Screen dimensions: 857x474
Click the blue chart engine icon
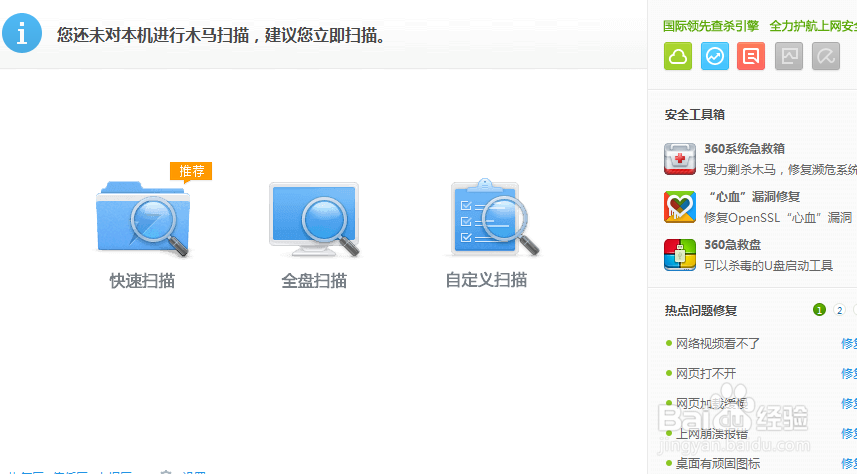point(715,56)
